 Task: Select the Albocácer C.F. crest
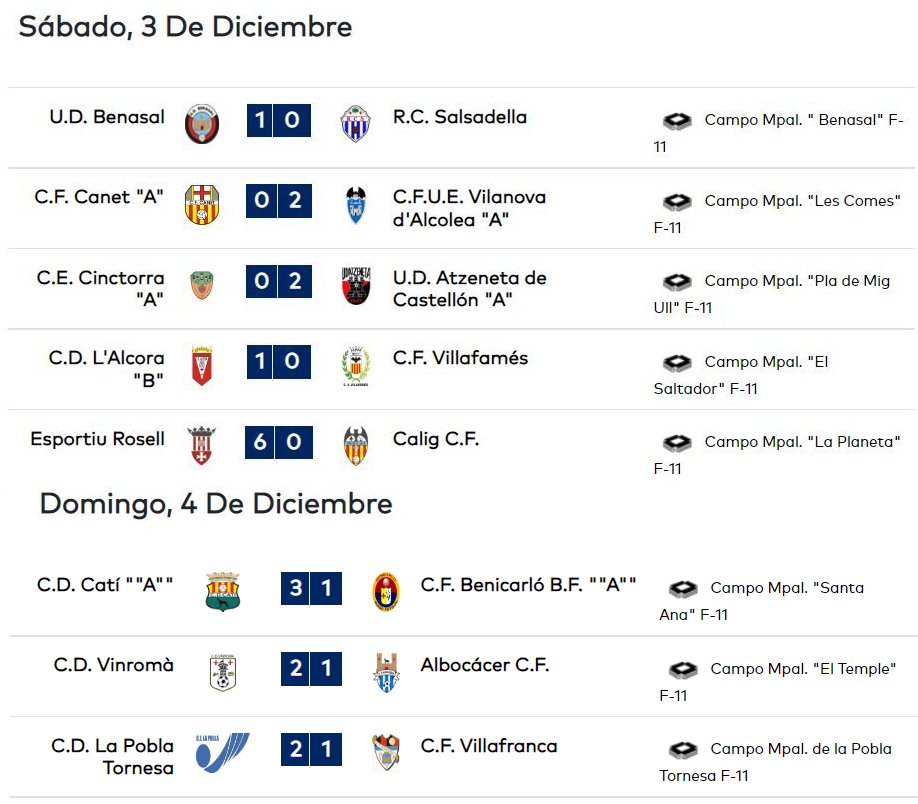point(386,673)
